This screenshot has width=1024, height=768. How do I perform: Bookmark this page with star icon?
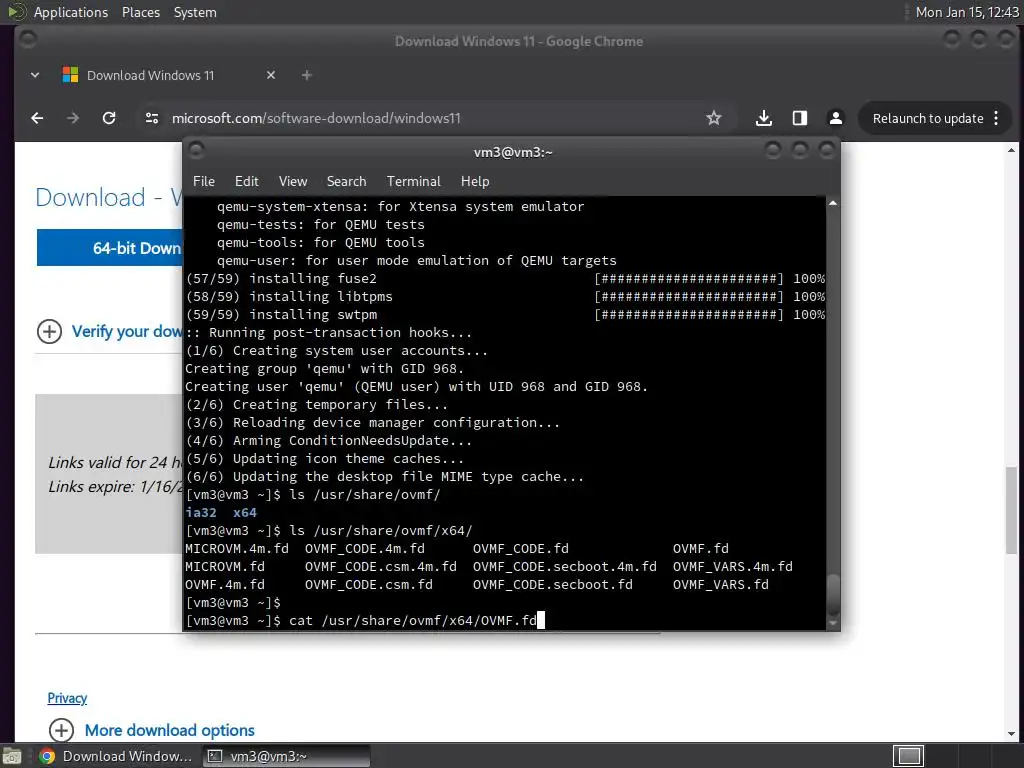pos(714,118)
